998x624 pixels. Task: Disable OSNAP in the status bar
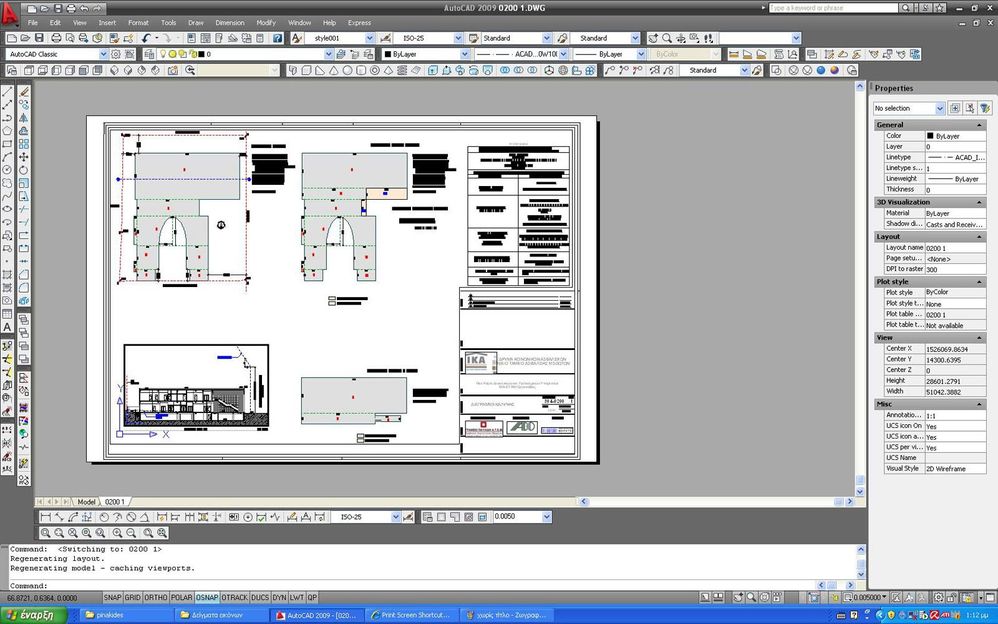pos(206,597)
